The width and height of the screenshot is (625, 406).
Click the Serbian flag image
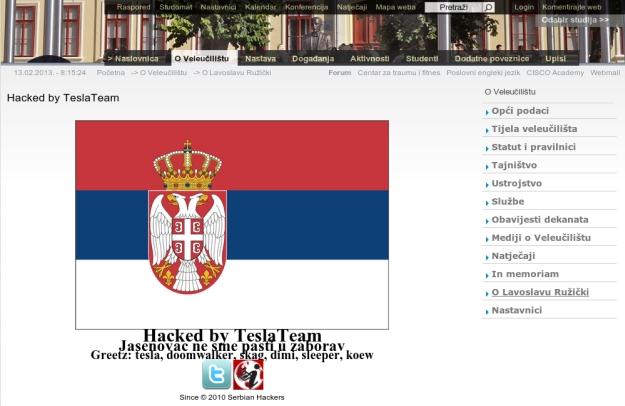click(x=232, y=225)
